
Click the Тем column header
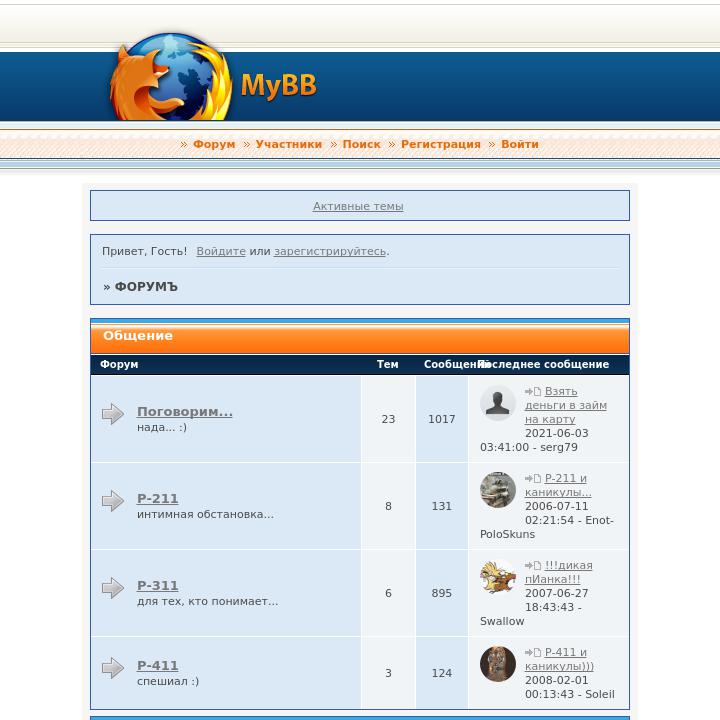(x=388, y=364)
